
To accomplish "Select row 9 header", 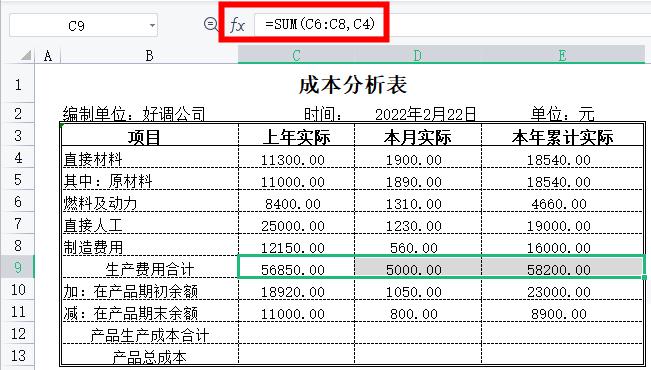I will [17, 267].
